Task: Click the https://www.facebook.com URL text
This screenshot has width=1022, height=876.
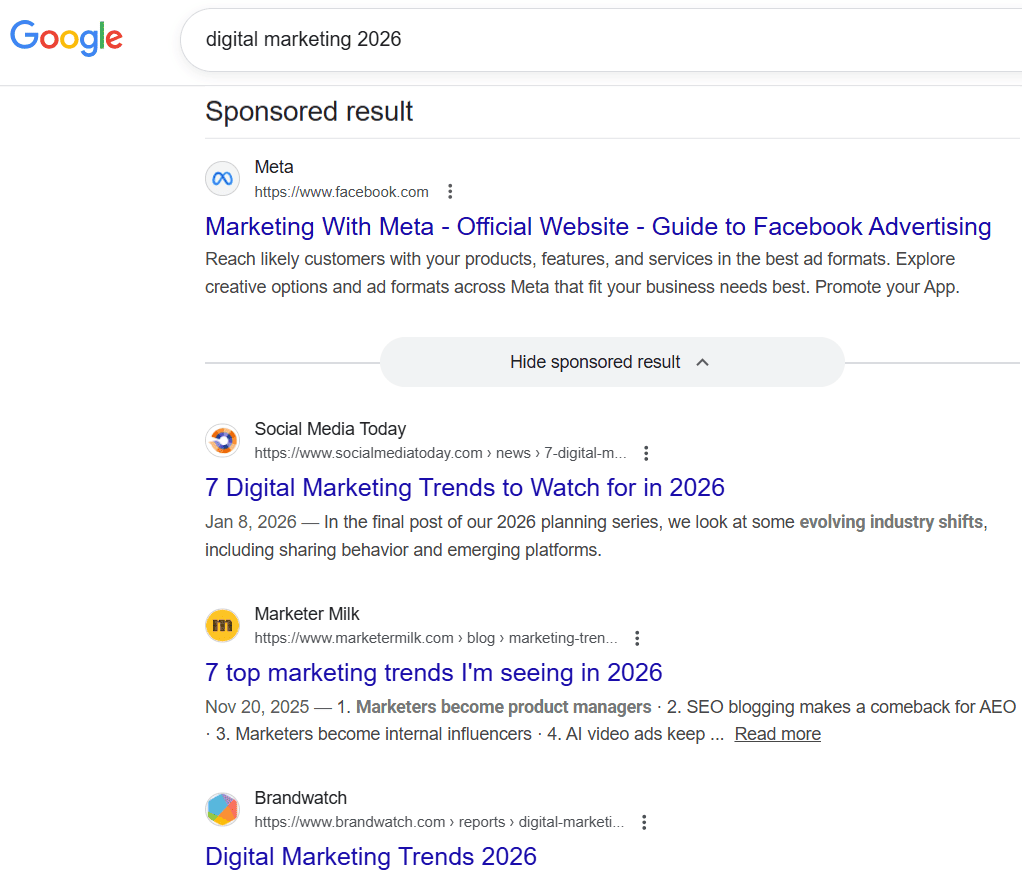Action: point(341,191)
